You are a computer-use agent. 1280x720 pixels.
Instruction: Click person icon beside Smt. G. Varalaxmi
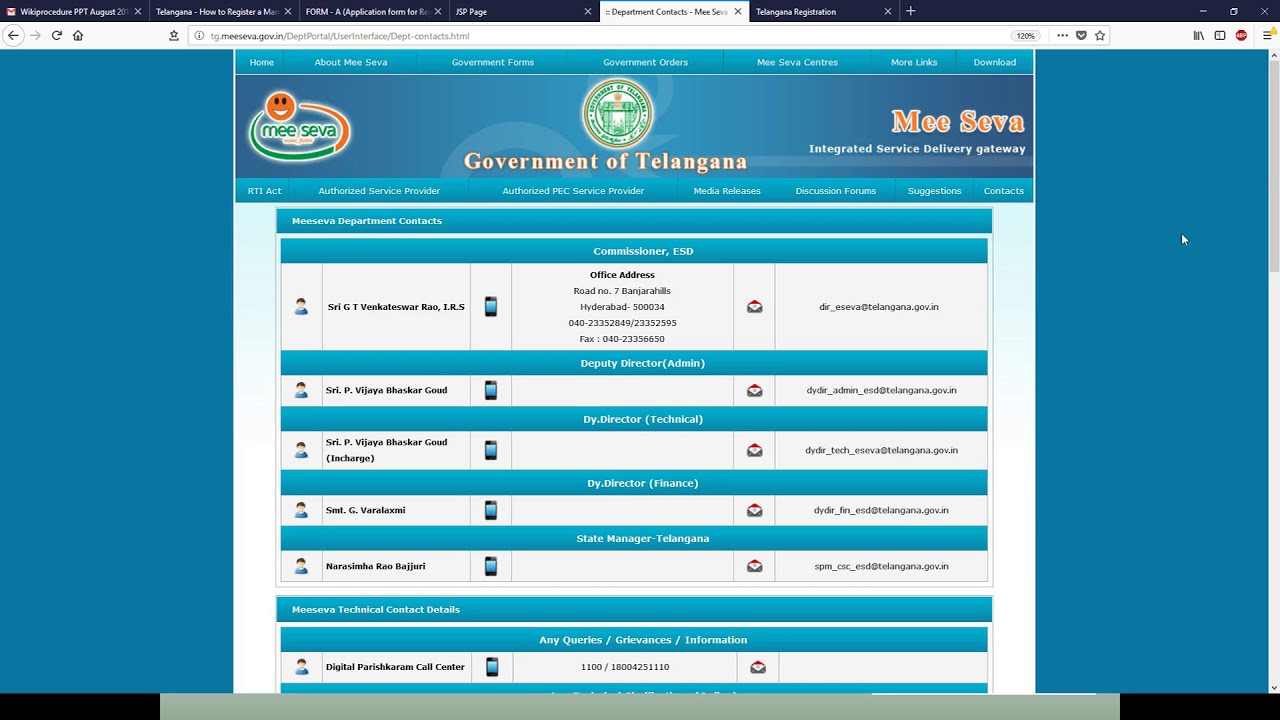[x=301, y=510]
